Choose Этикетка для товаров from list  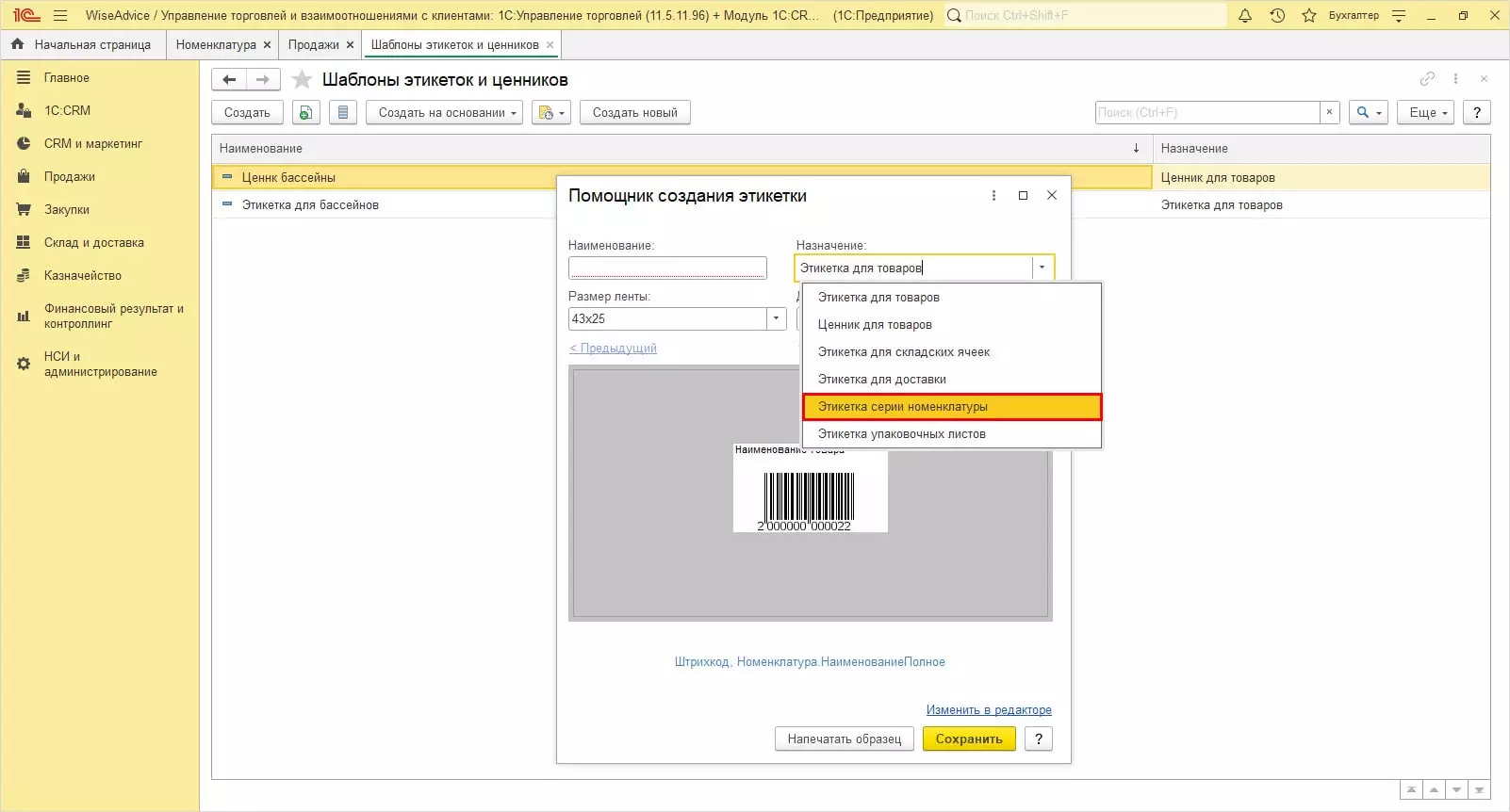click(952, 298)
